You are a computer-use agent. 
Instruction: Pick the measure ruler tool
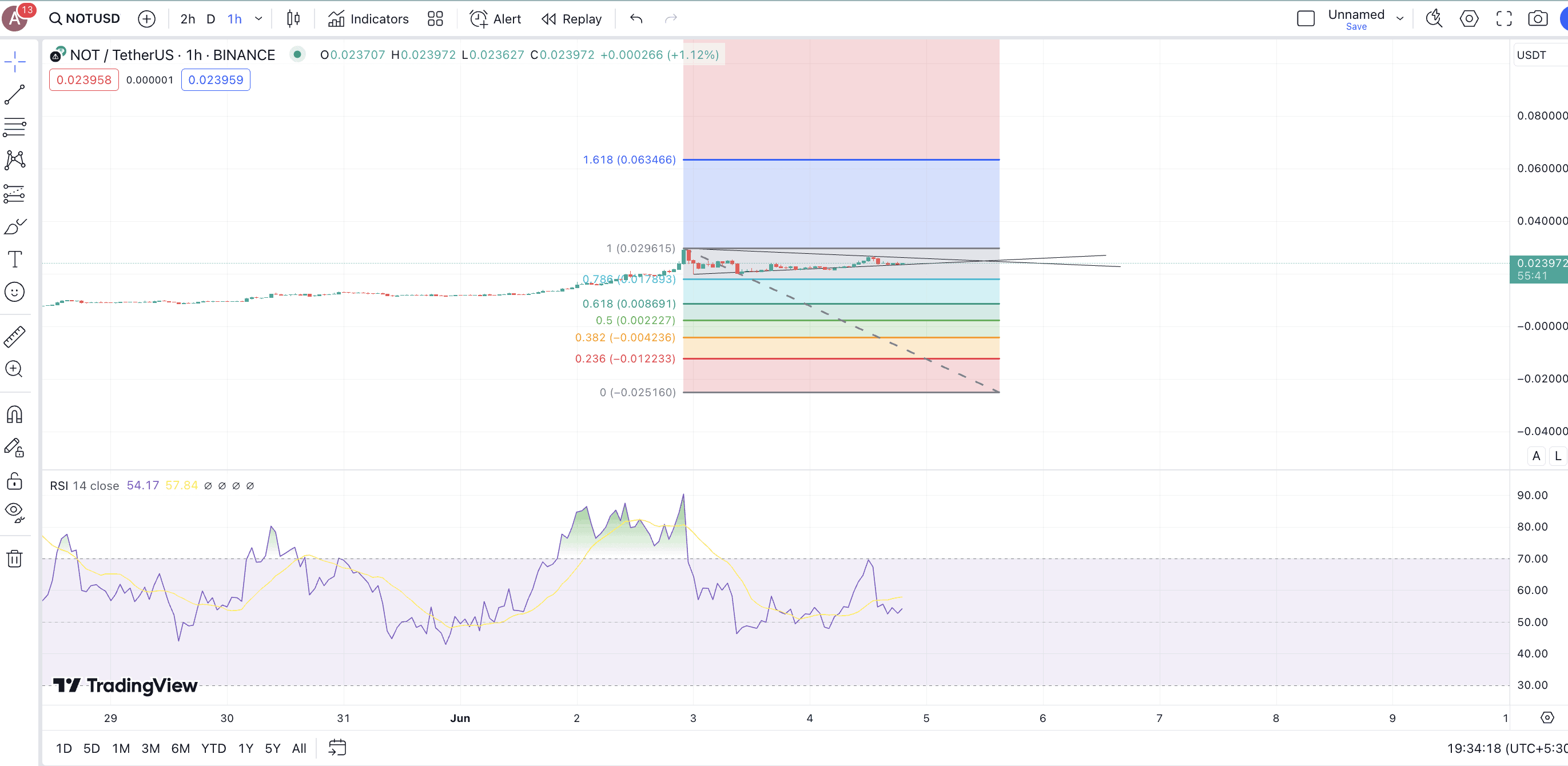pyautogui.click(x=15, y=336)
